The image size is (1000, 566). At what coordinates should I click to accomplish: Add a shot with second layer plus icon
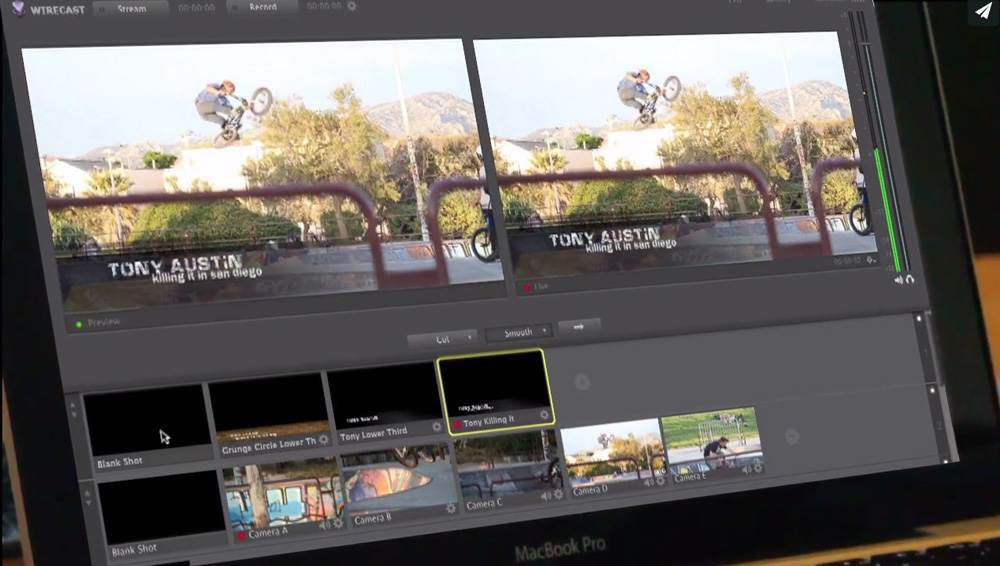(x=792, y=436)
